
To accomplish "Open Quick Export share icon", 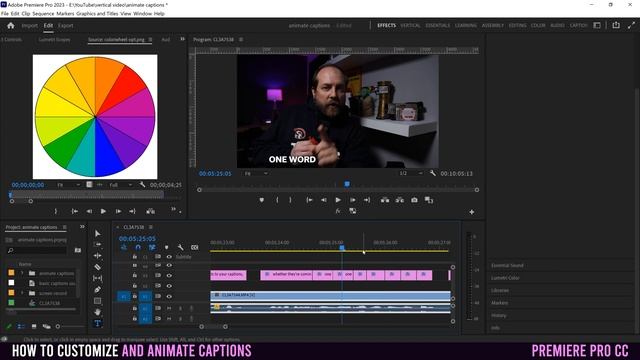I will (x=616, y=25).
